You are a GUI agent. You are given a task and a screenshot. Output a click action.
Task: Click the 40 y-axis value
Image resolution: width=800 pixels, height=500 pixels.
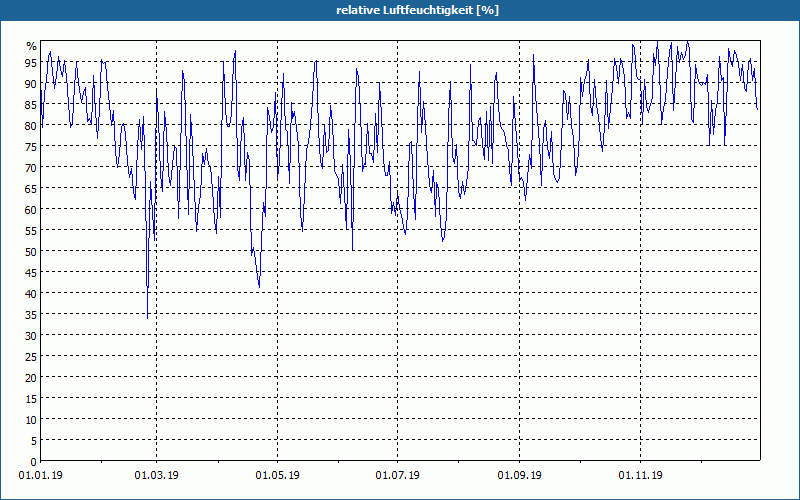pyautogui.click(x=31, y=293)
